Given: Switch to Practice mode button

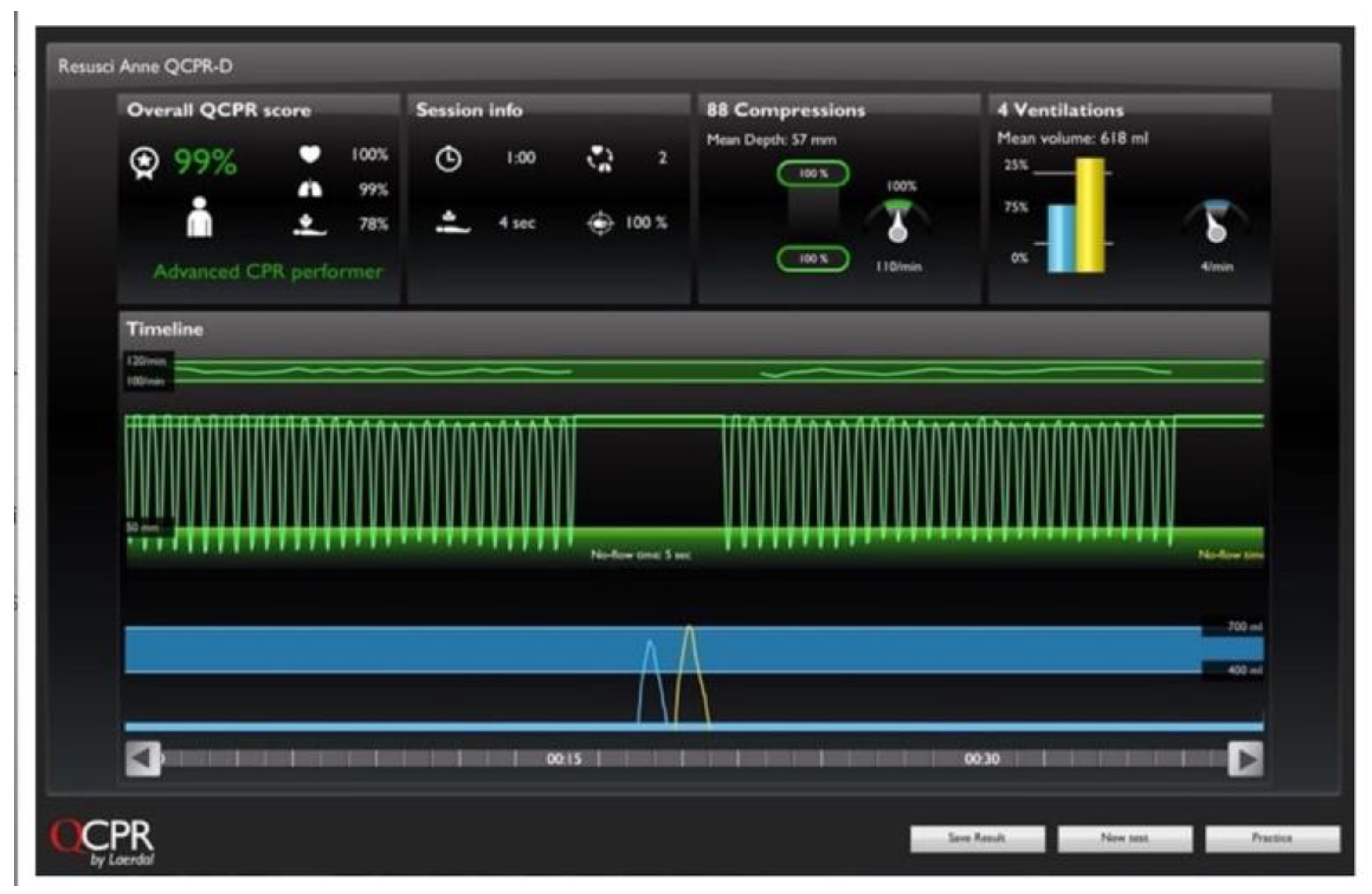Looking at the screenshot, I should coord(1272,838).
